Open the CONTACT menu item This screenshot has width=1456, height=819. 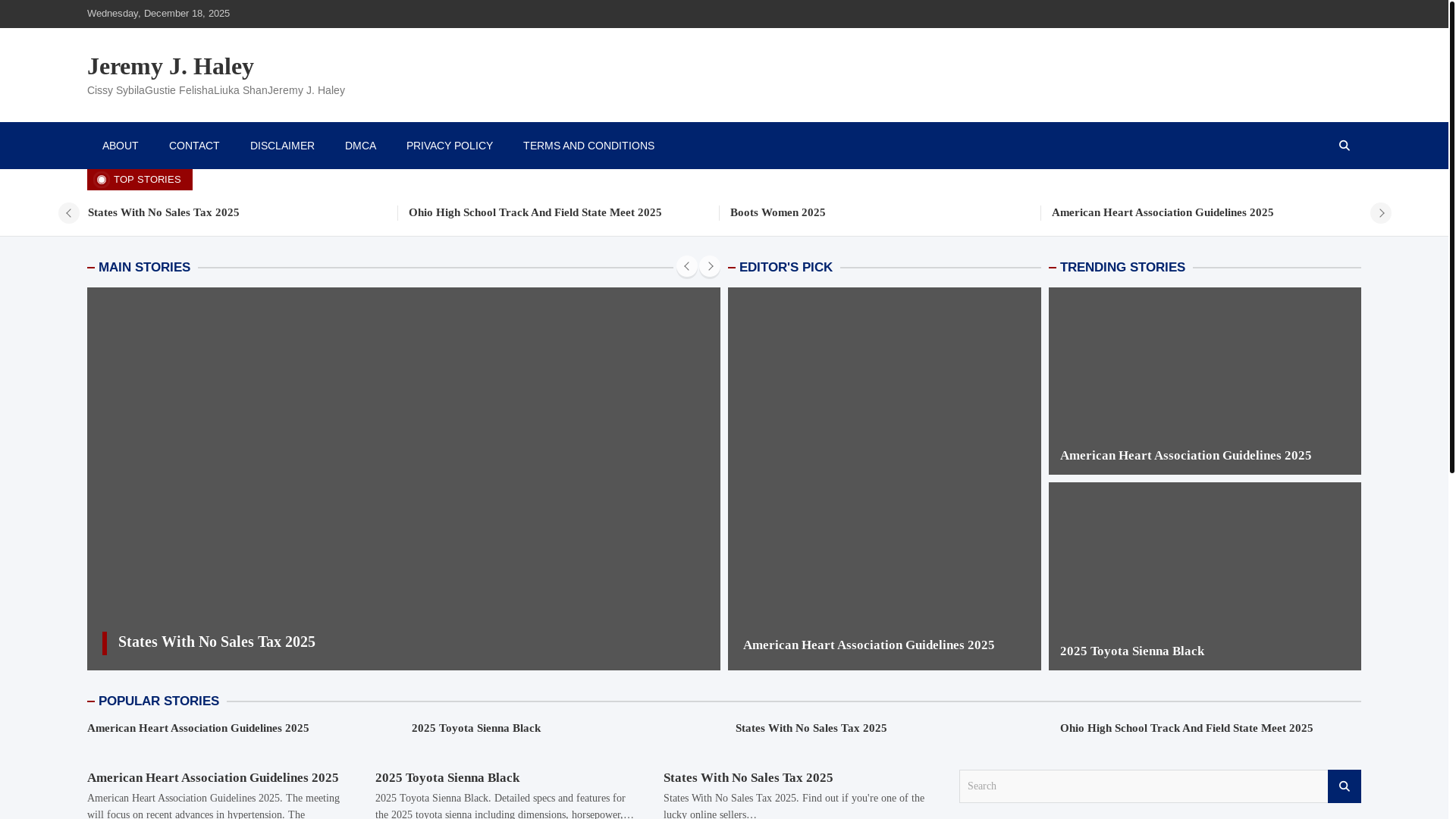click(194, 146)
